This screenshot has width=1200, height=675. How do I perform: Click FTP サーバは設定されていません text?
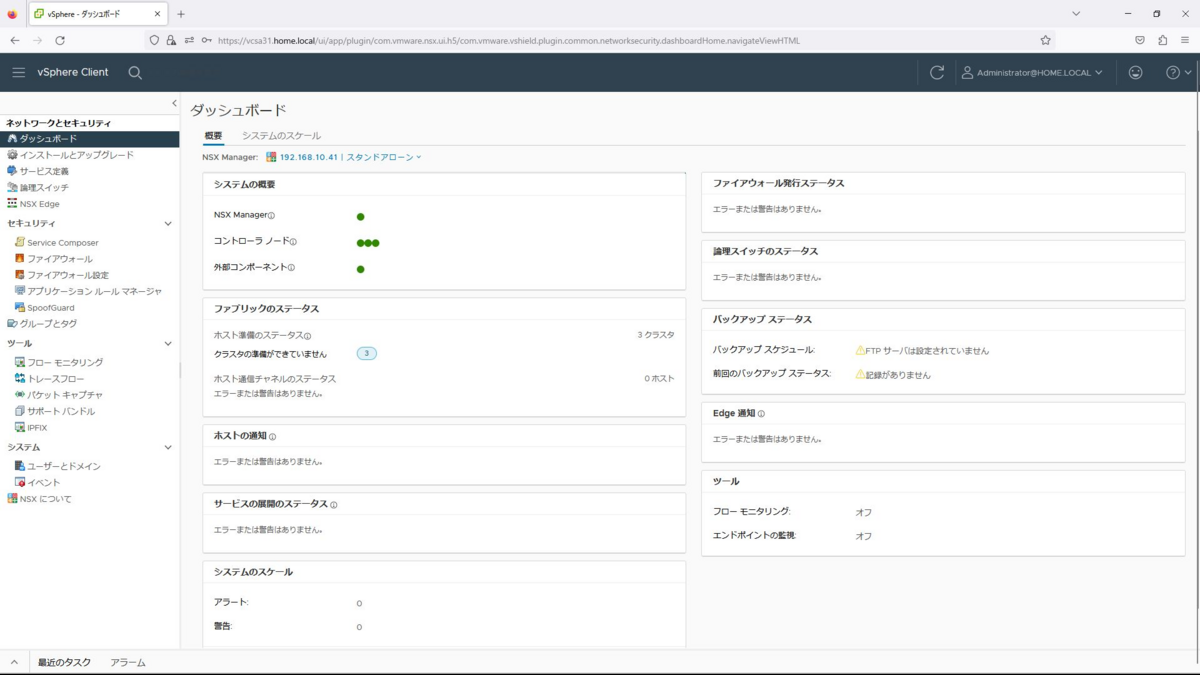(927, 351)
